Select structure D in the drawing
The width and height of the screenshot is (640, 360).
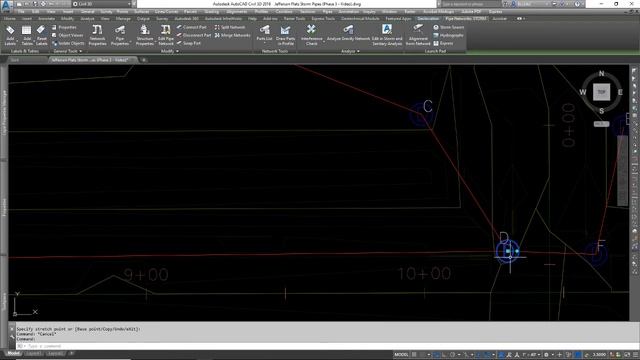pyautogui.click(x=508, y=251)
